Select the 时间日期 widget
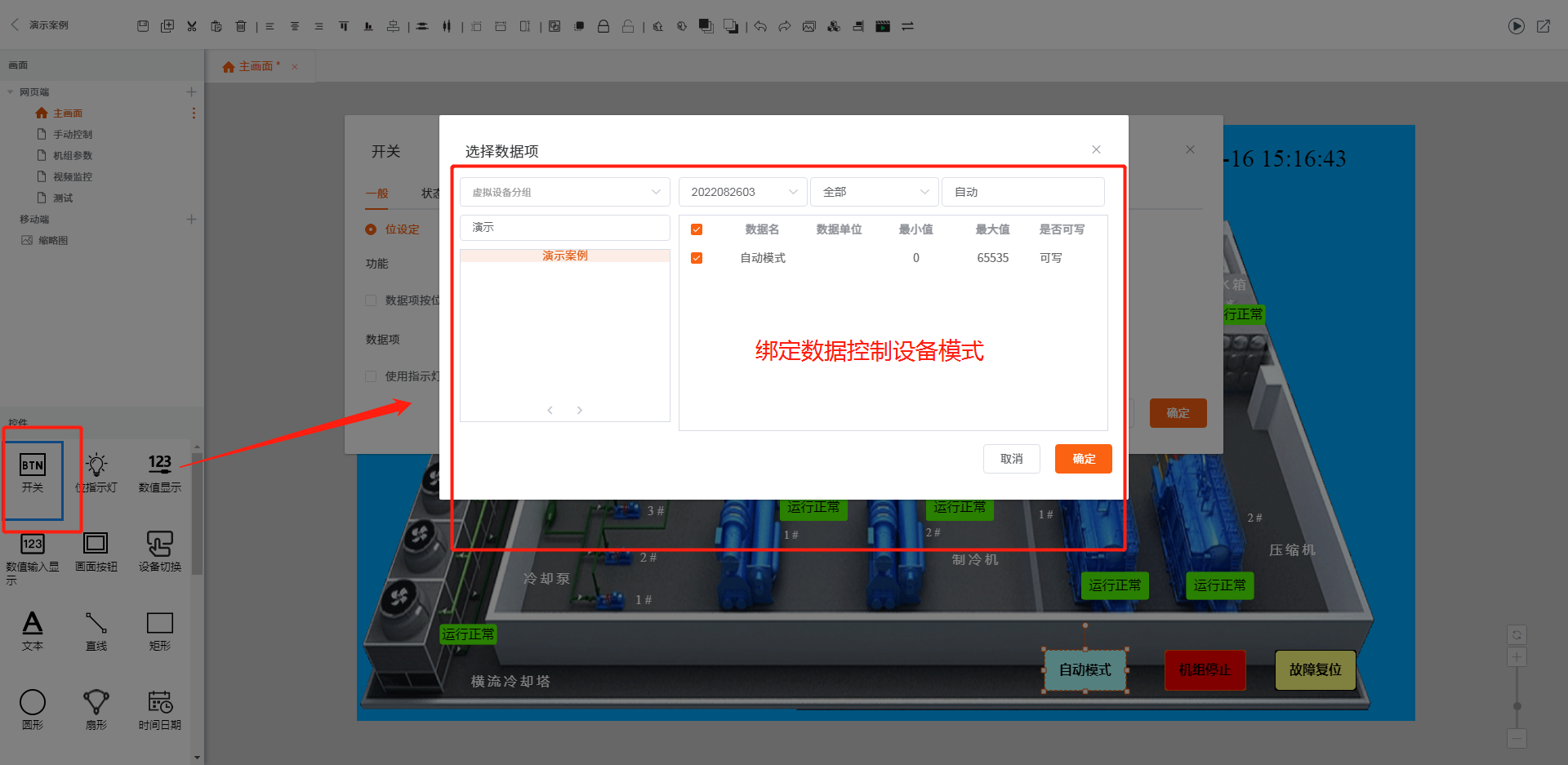1568x765 pixels. [160, 710]
